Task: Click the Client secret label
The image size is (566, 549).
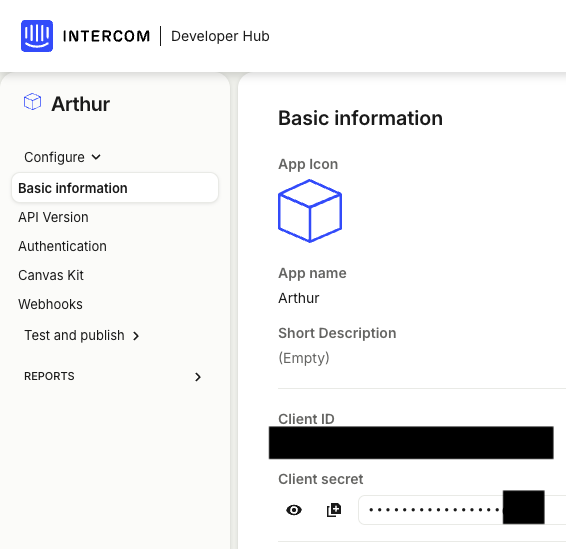Action: click(x=321, y=479)
